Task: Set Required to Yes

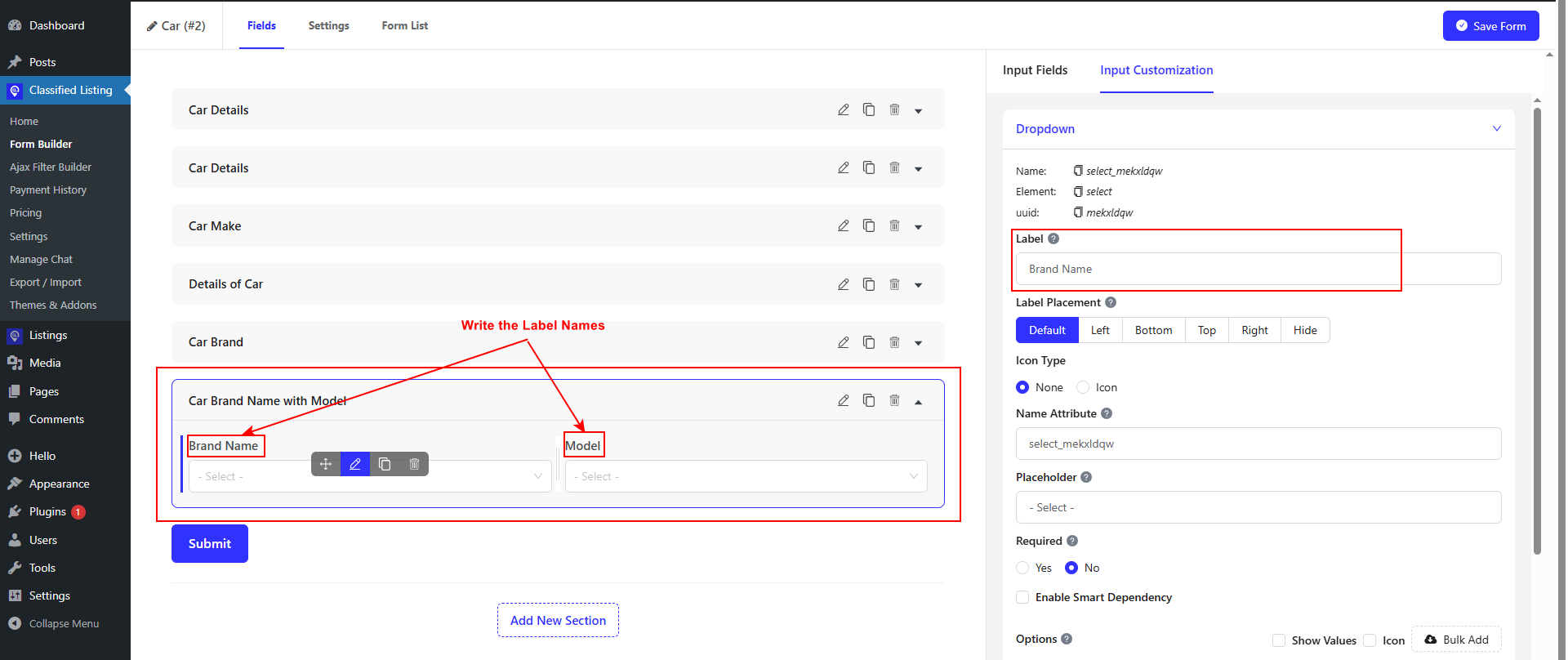Action: [x=1022, y=568]
